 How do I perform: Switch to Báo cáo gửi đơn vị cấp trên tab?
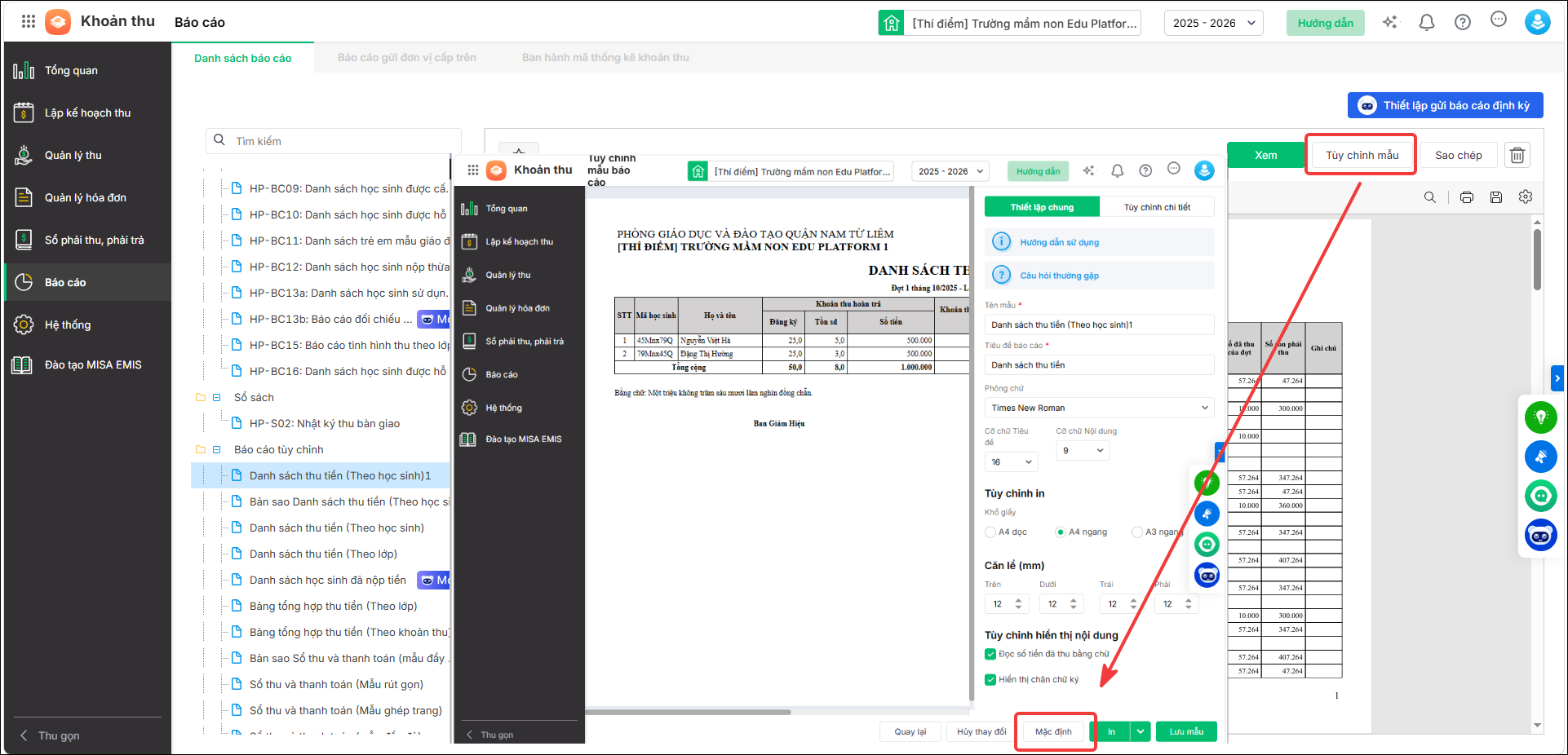click(406, 57)
